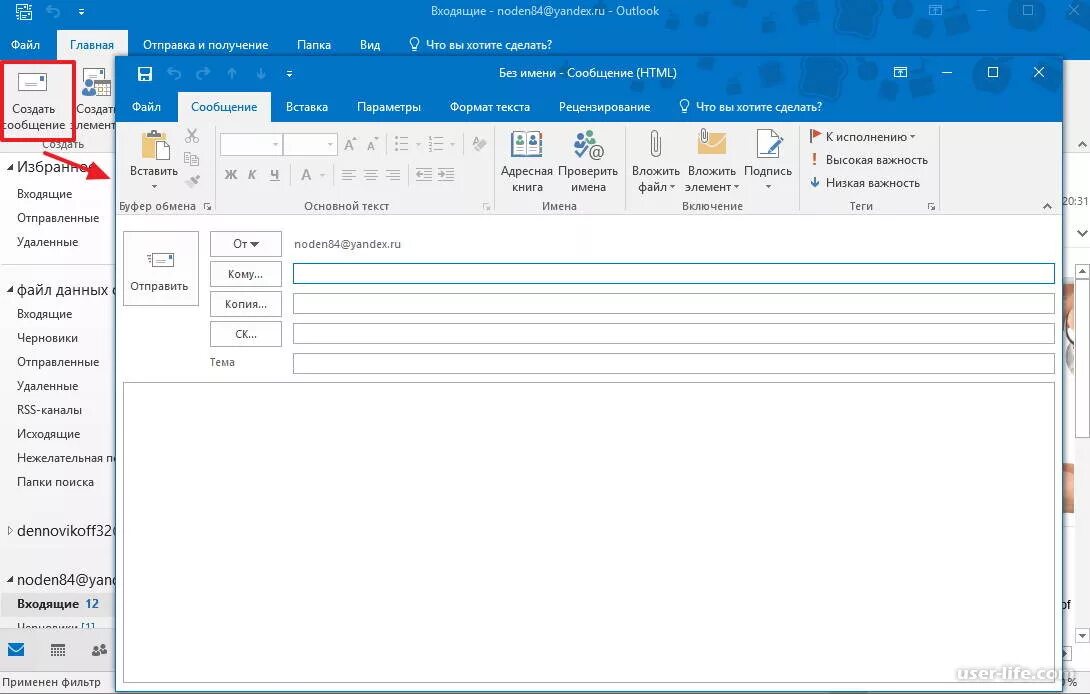Click into the Кому address field
Screen dimensions: 1090x694
point(674,273)
